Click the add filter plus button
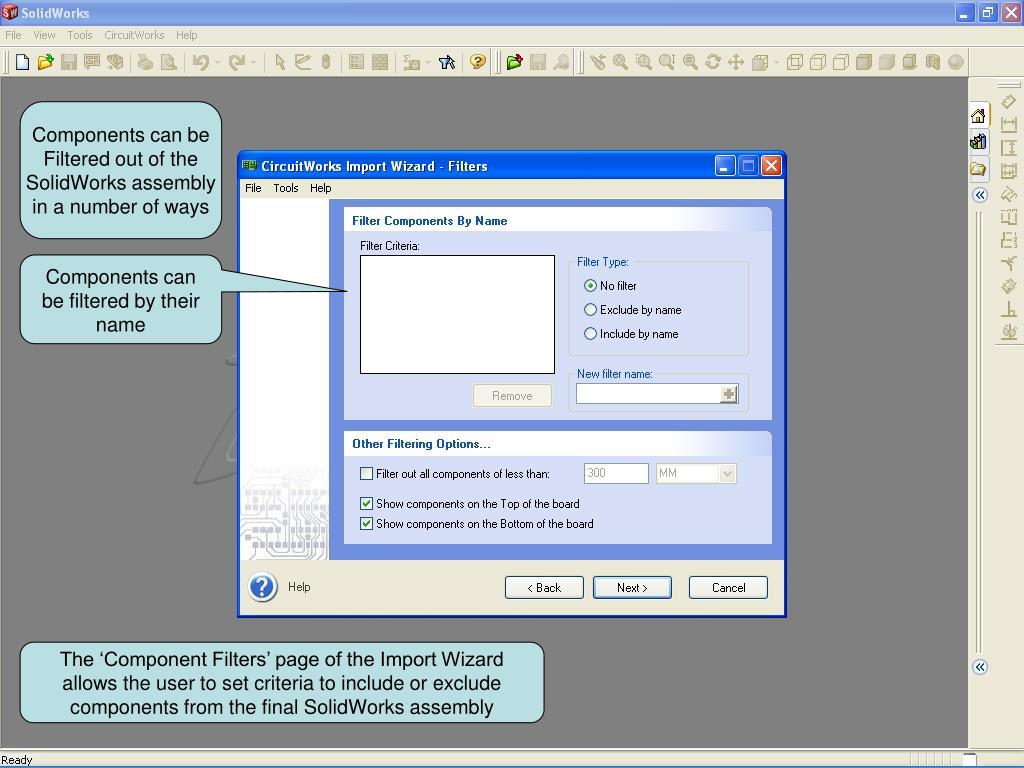The width and height of the screenshot is (1024, 768). (x=729, y=394)
